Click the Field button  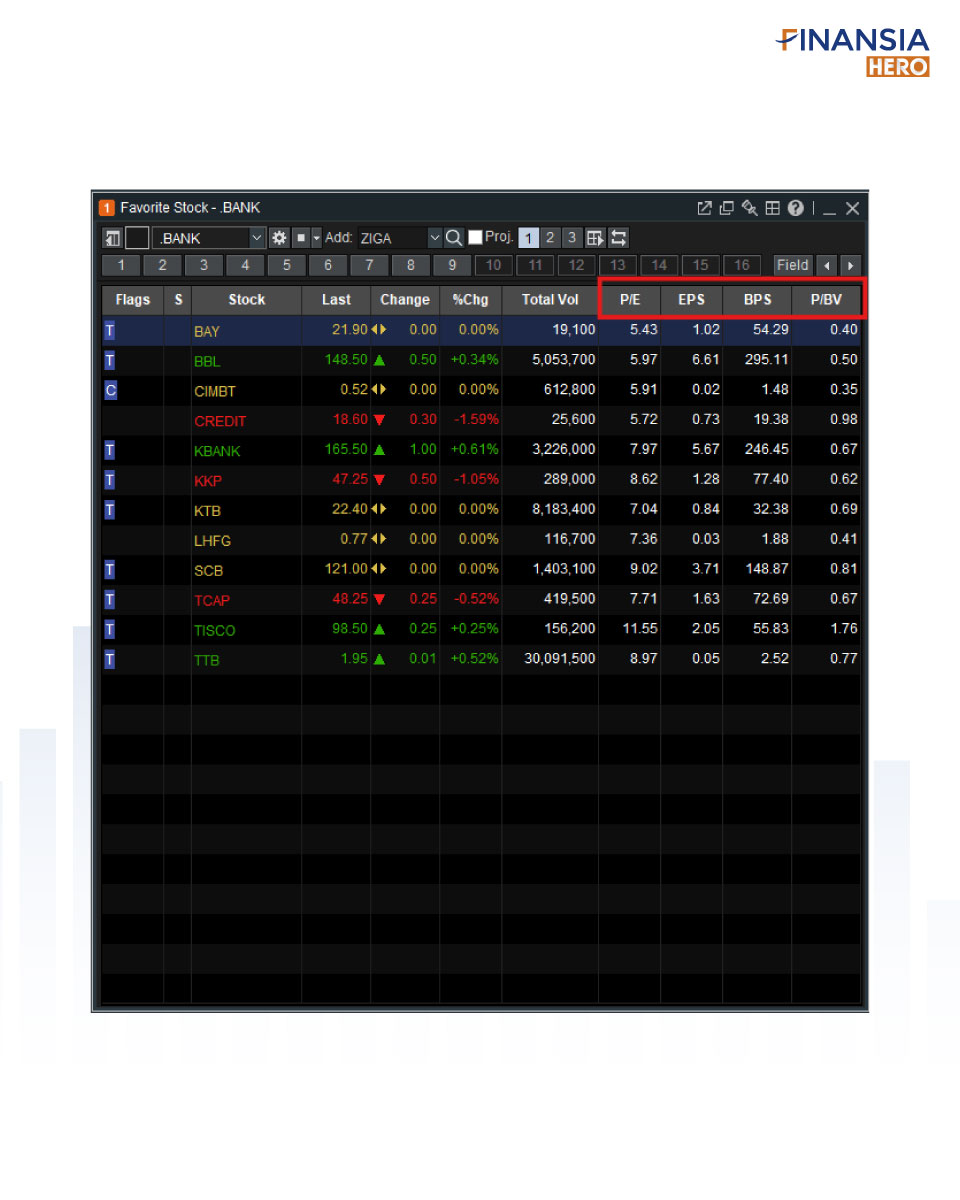(793, 265)
